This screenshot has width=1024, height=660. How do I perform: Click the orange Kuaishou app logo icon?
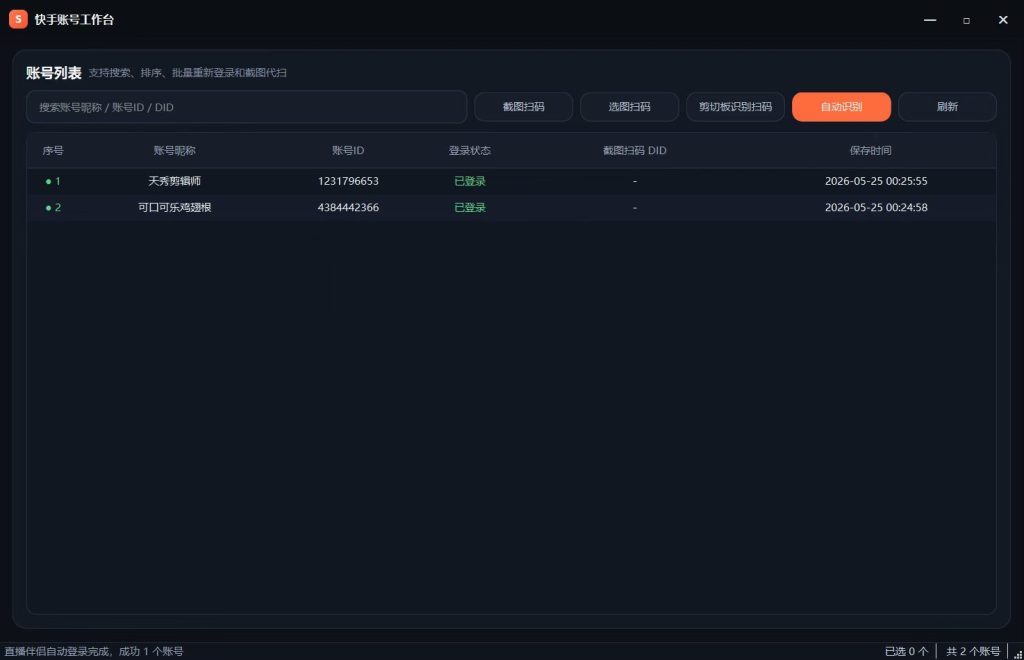click(x=18, y=20)
